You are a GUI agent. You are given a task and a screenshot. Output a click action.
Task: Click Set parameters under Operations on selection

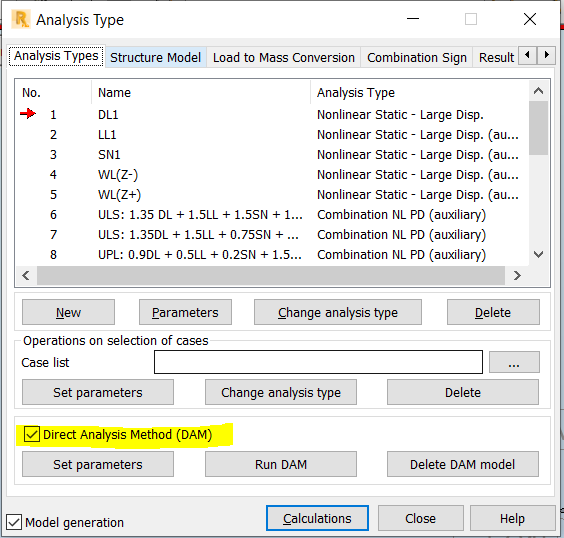click(98, 392)
